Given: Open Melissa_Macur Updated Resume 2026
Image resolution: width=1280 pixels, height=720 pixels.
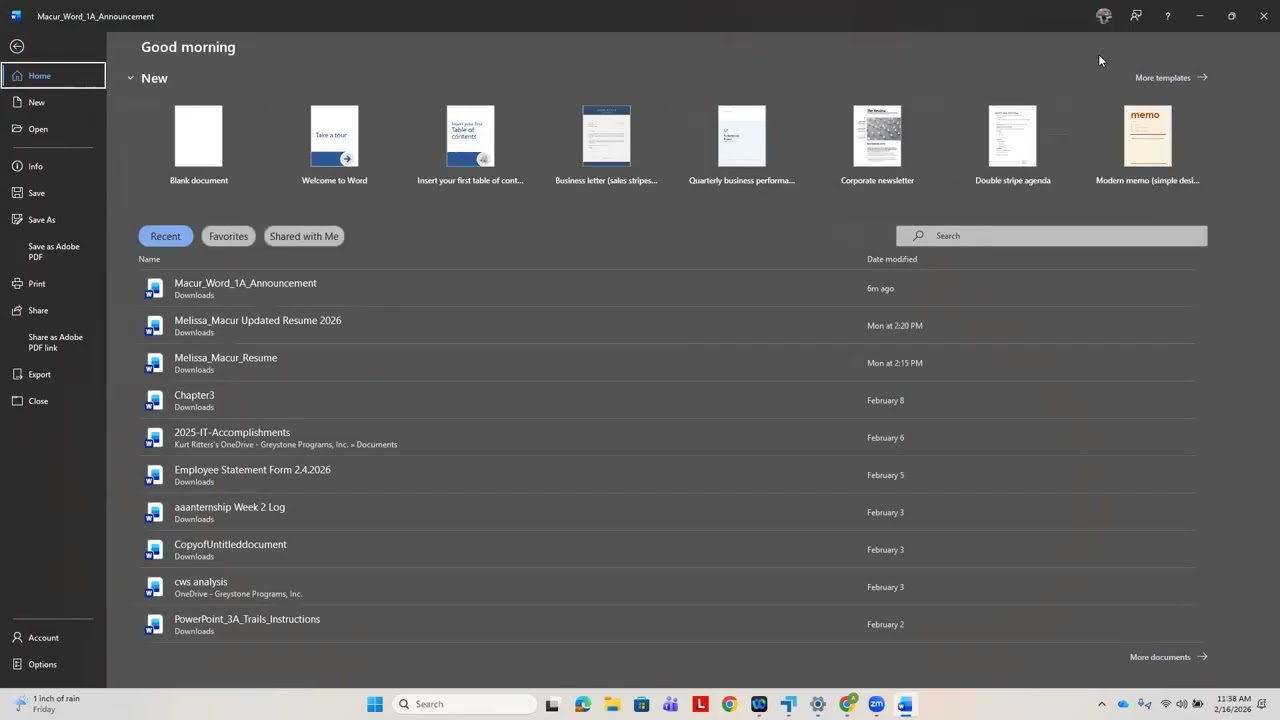Looking at the screenshot, I should point(666,326).
